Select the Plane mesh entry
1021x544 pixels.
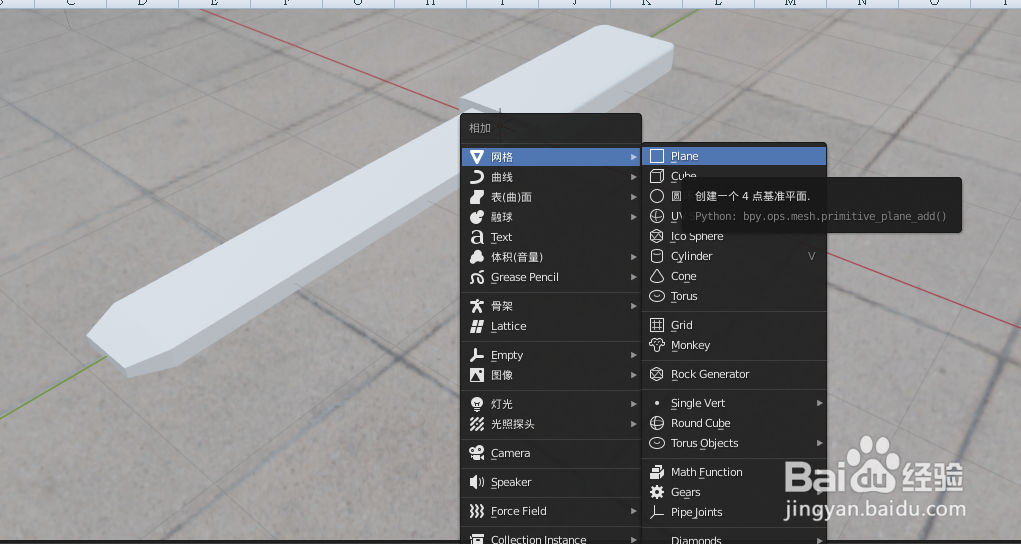tap(734, 156)
